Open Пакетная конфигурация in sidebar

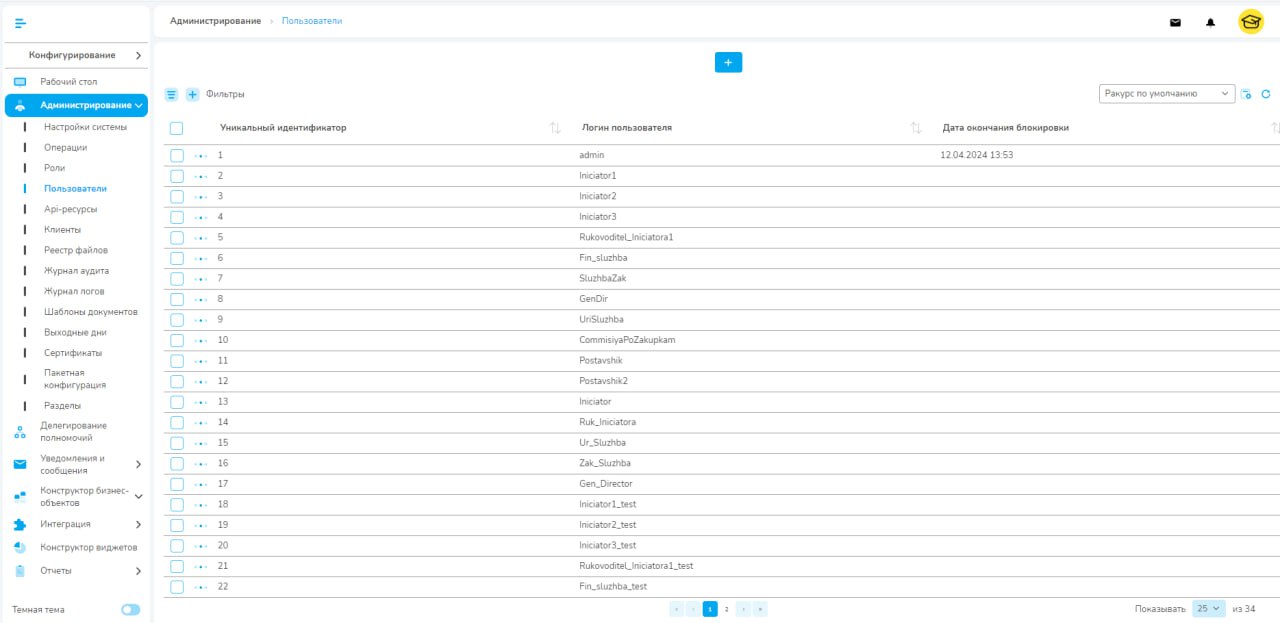pyautogui.click(x=75, y=379)
